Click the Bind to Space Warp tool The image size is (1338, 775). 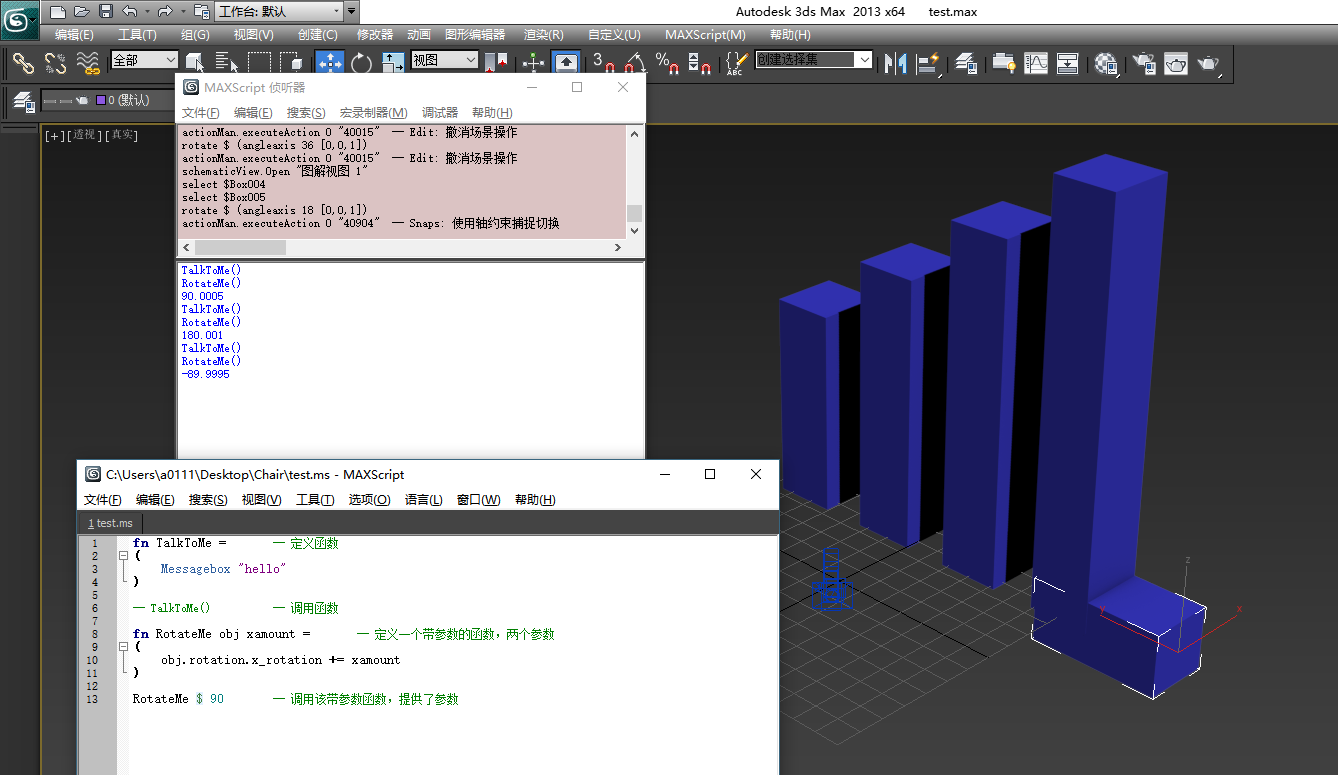point(89,63)
